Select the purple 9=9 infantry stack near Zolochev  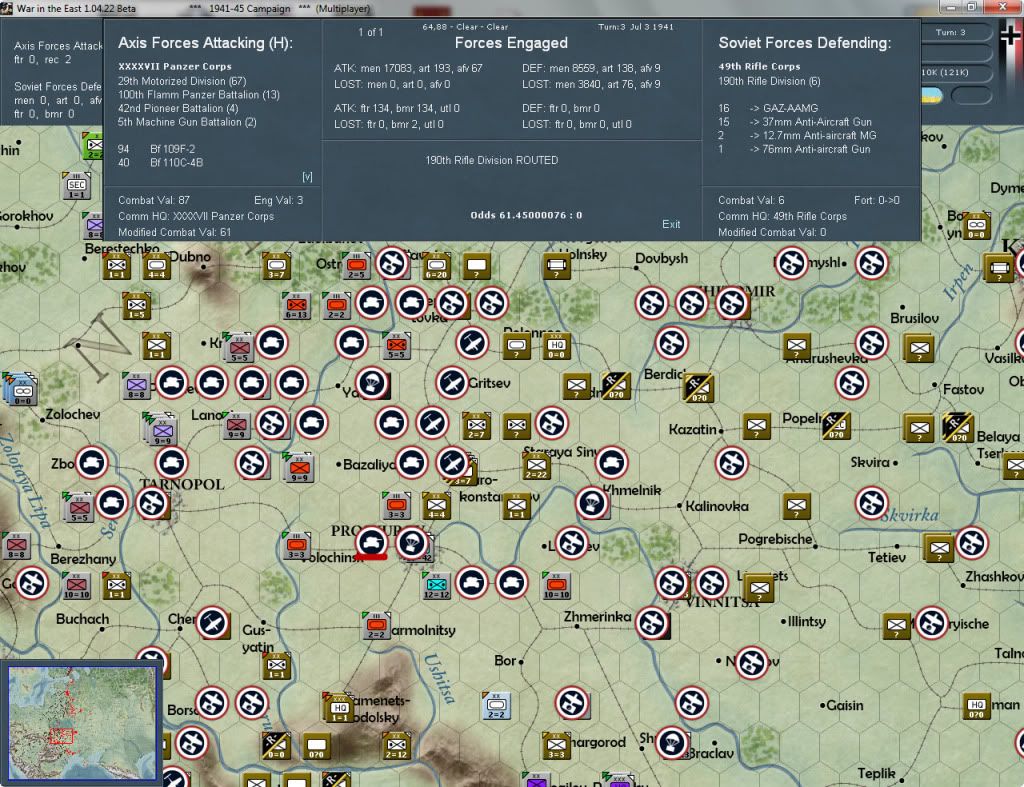click(161, 431)
